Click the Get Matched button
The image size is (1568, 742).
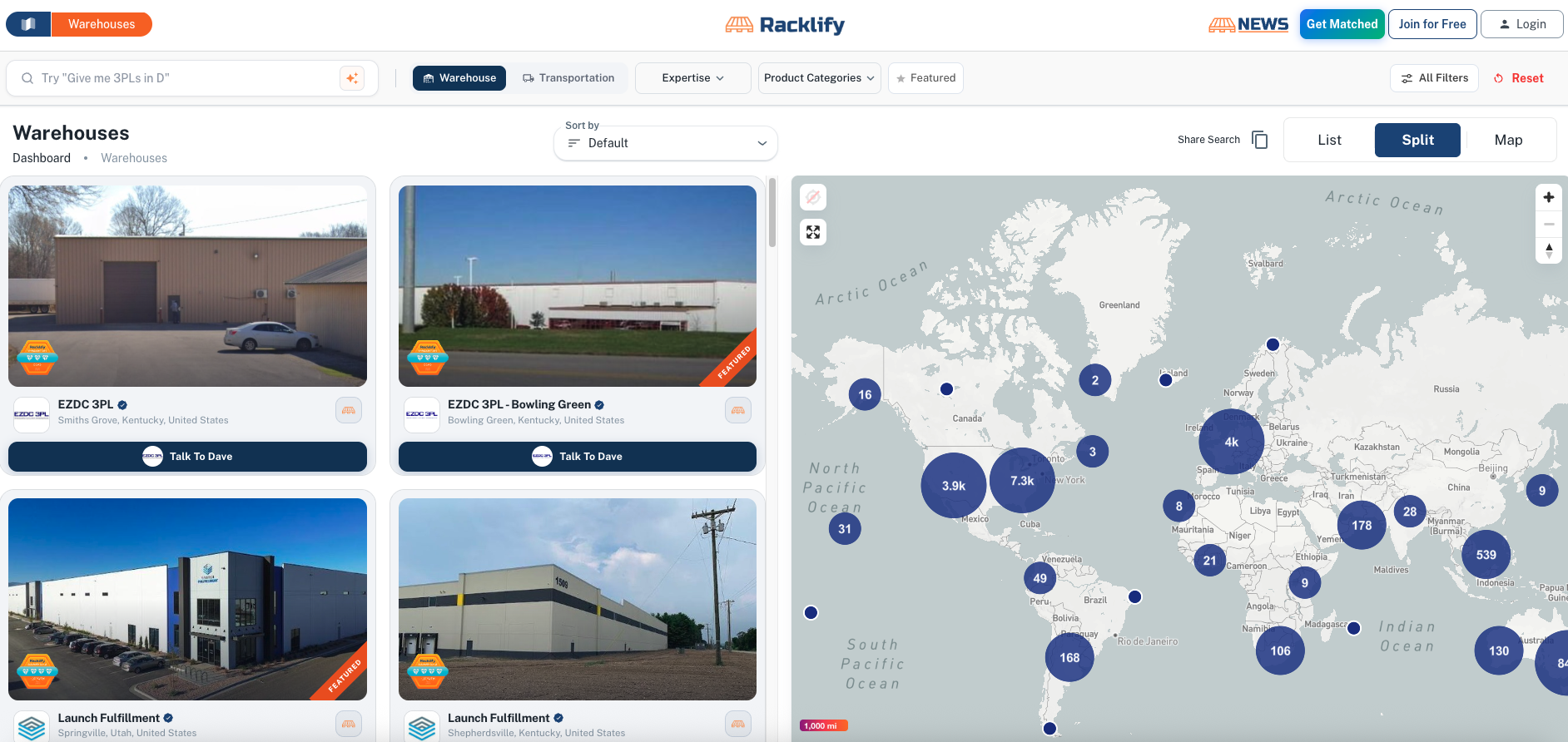point(1342,24)
